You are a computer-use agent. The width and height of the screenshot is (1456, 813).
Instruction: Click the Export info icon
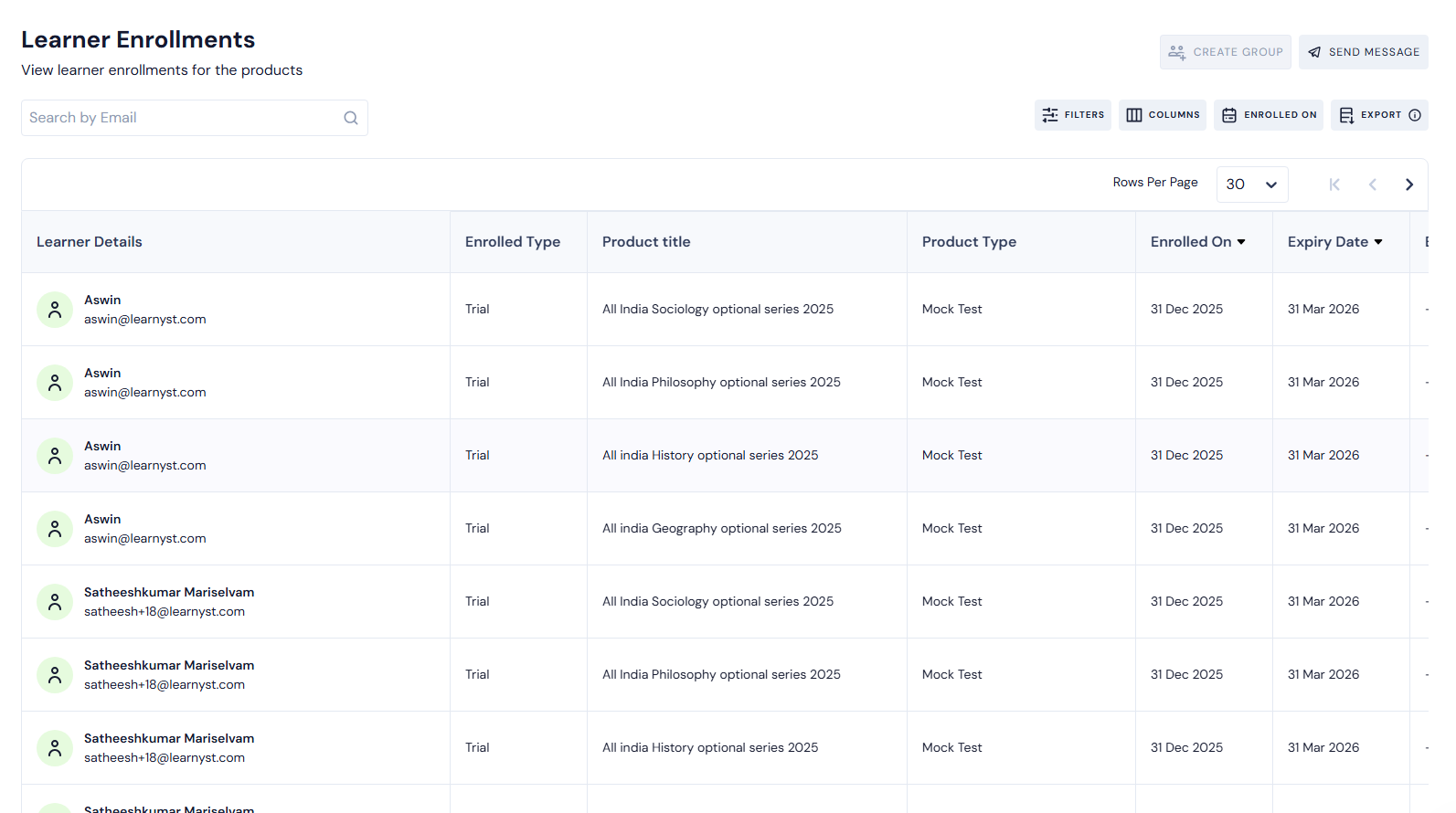pyautogui.click(x=1415, y=115)
